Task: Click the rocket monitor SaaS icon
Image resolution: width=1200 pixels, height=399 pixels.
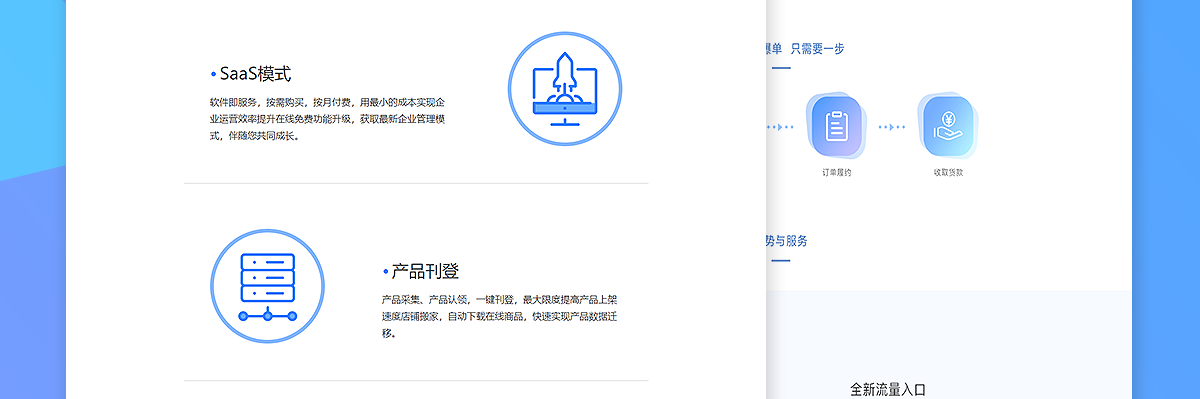Action: pyautogui.click(x=565, y=89)
